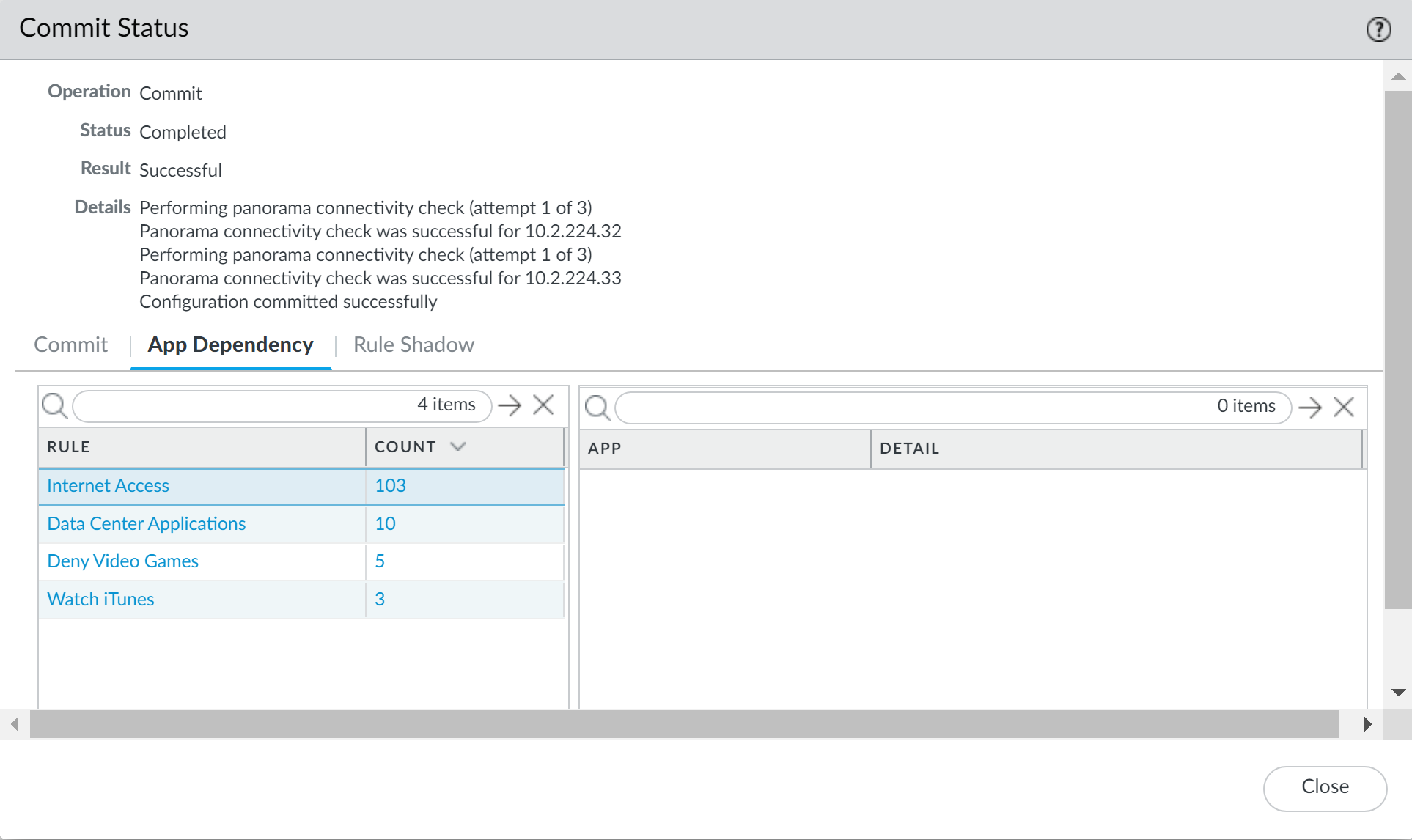The image size is (1412, 840).
Task: Click the Close button
Action: tap(1325, 788)
